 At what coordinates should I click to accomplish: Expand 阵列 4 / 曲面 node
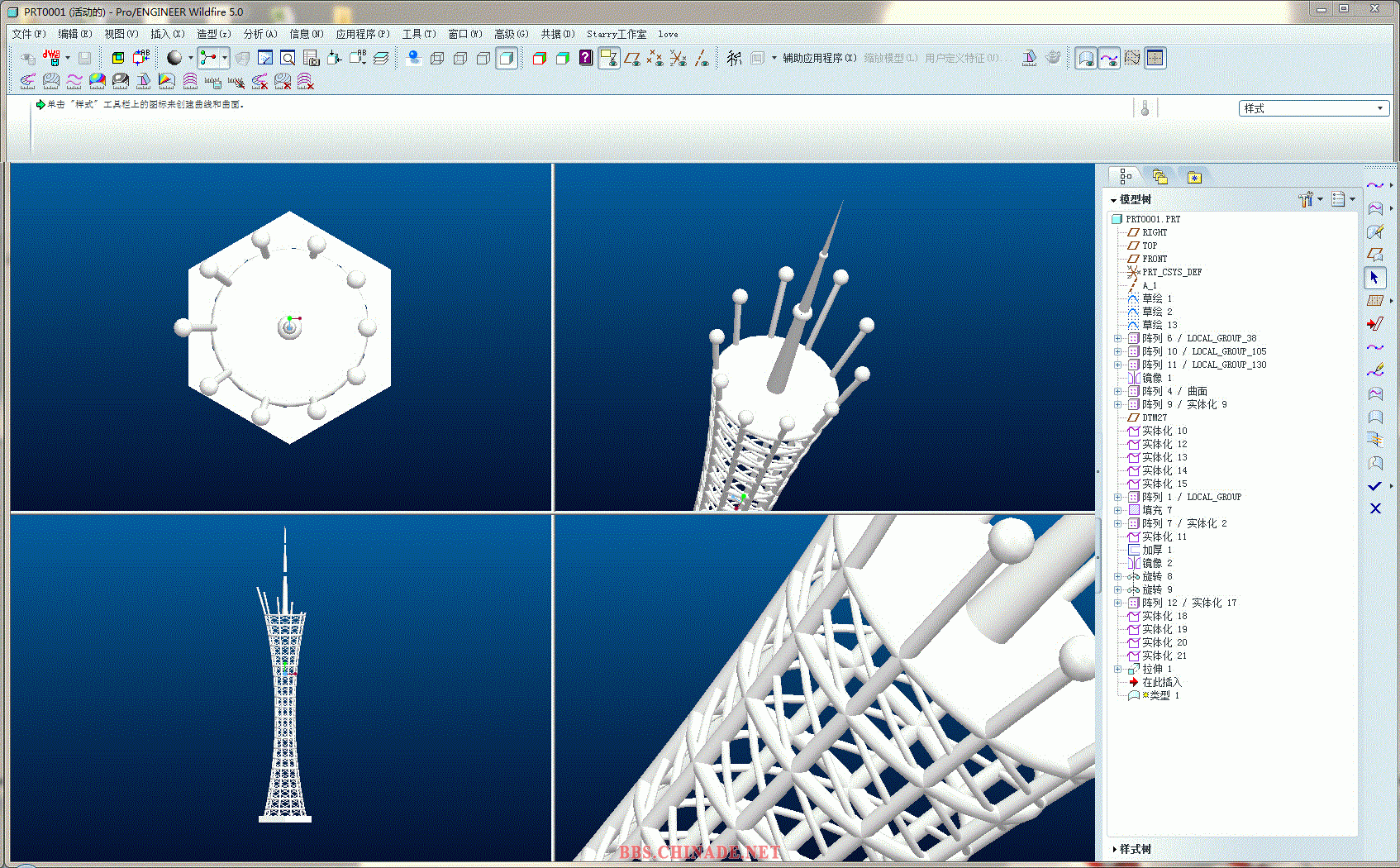click(1118, 391)
